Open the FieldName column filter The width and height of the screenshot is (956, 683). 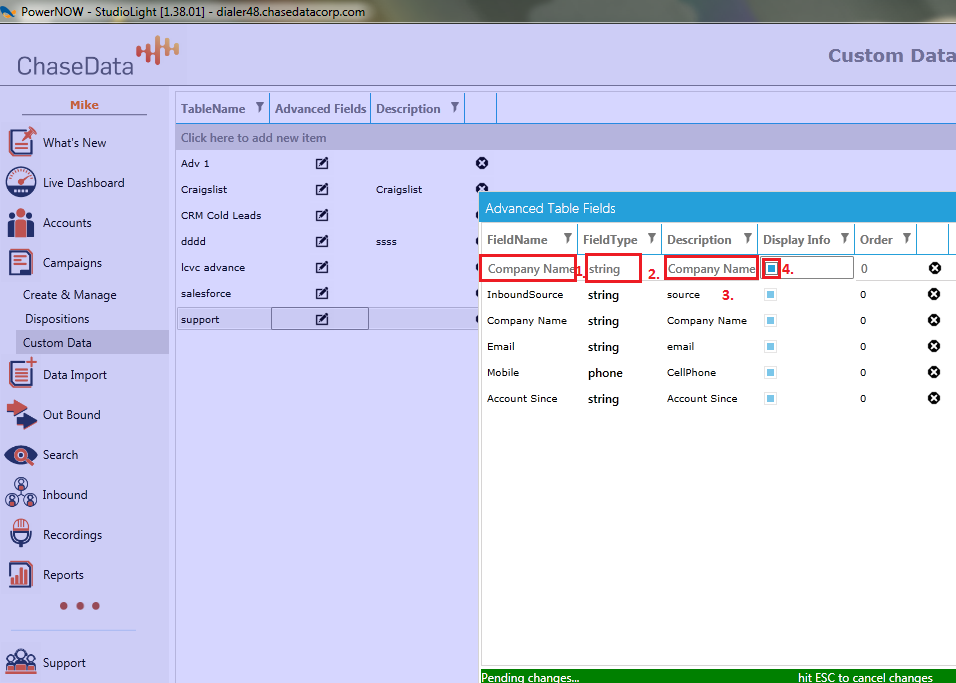(x=568, y=239)
